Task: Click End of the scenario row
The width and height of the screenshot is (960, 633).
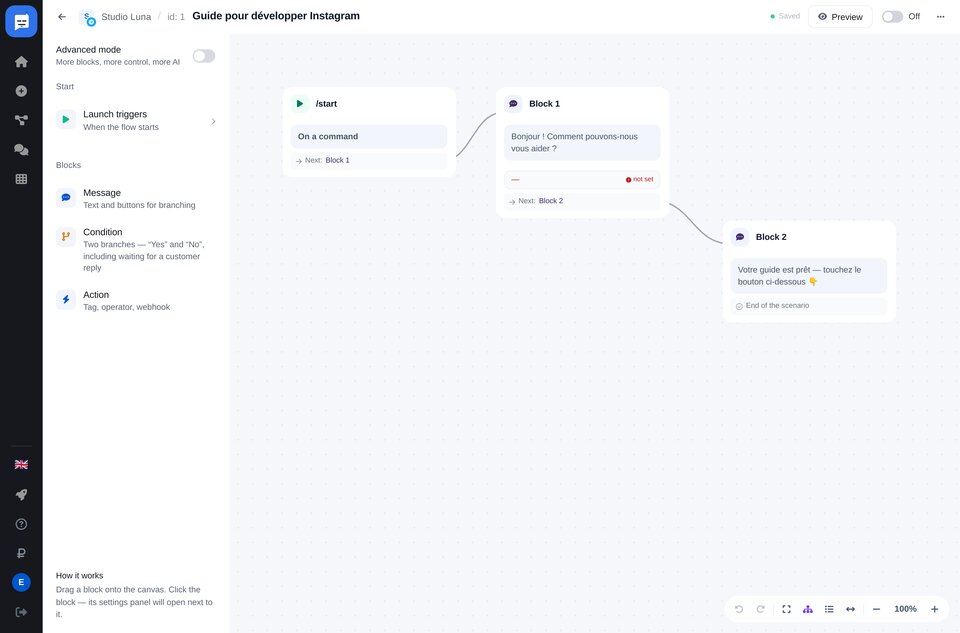Action: tap(808, 305)
